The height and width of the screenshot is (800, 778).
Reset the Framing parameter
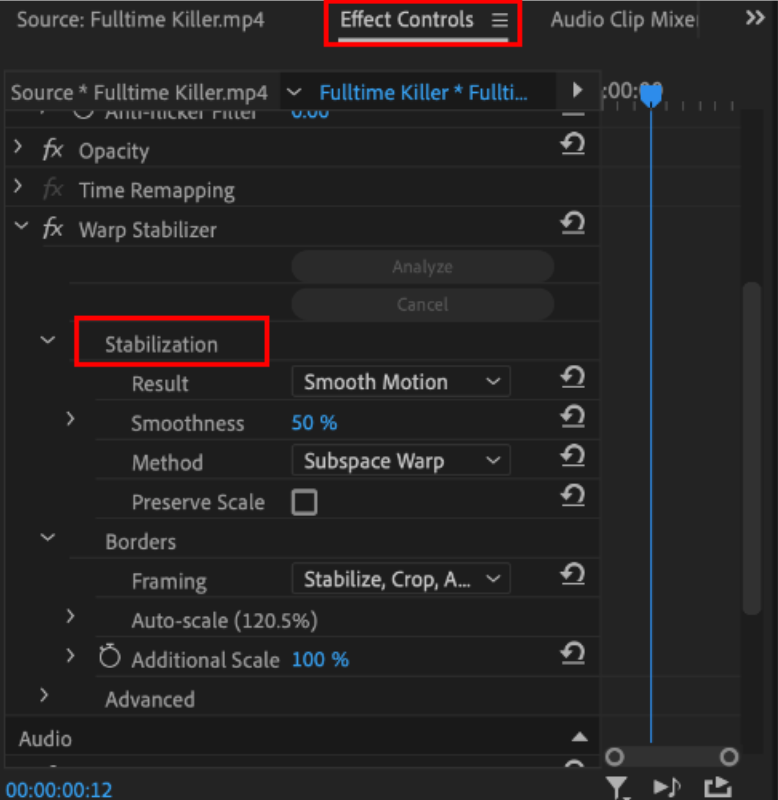point(572,574)
